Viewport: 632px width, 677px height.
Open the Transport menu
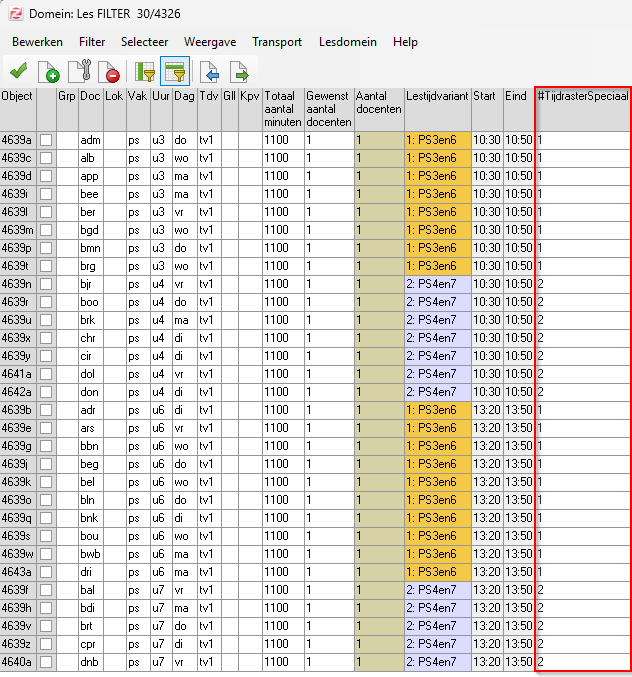pos(277,42)
